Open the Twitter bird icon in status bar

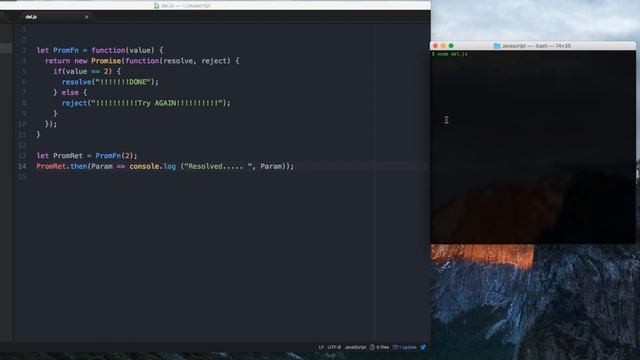(423, 347)
